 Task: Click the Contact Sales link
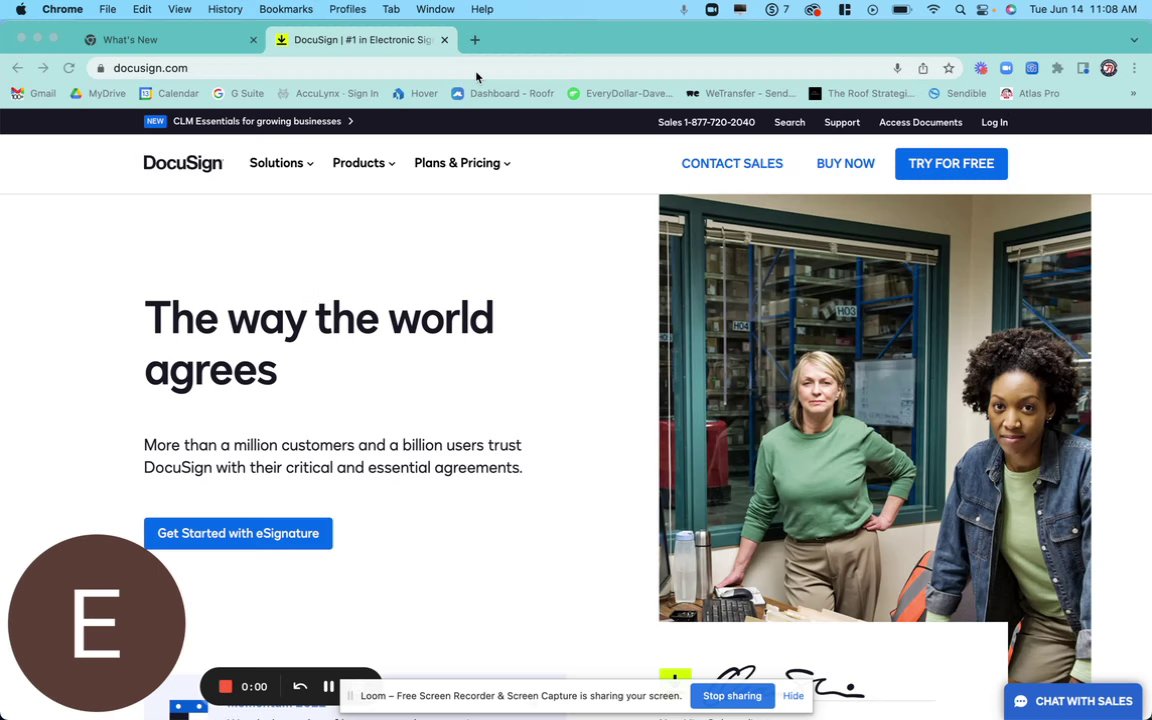pos(732,163)
